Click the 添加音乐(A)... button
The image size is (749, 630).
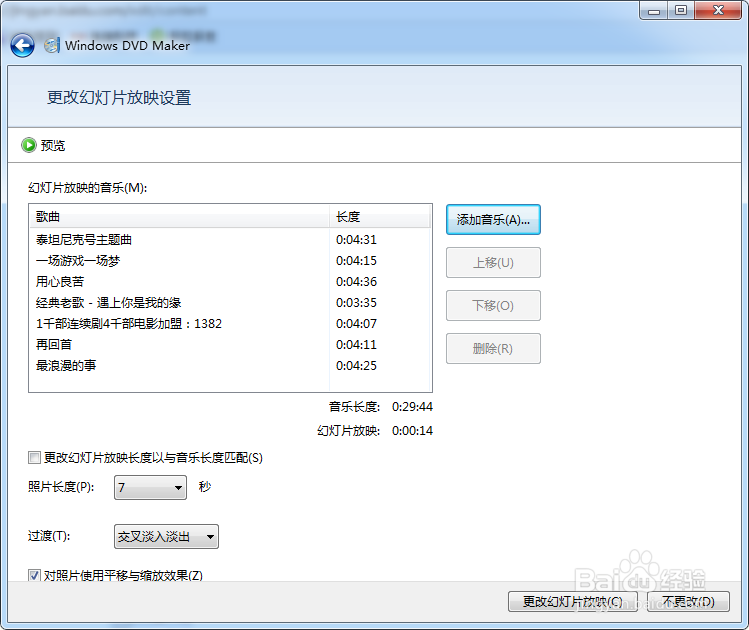click(x=493, y=220)
